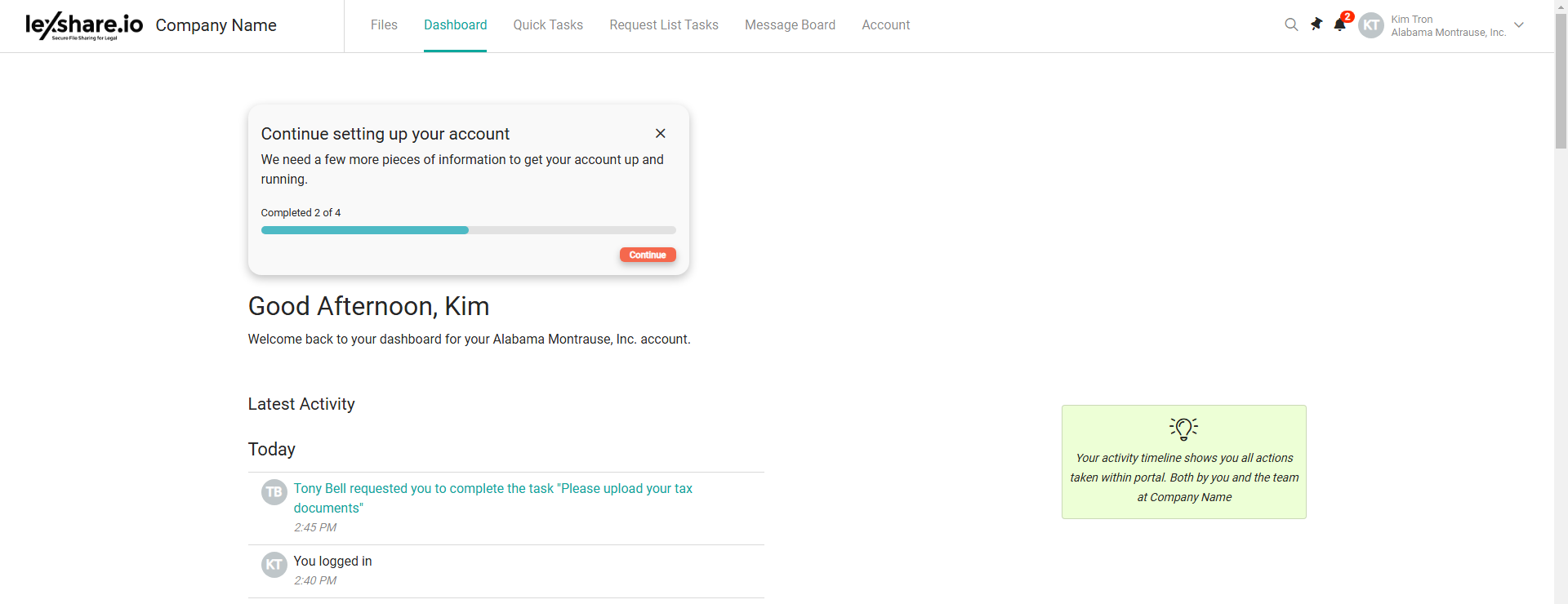Open the Kim Tron profile menu
Screen dimensions: 1568x604
pyautogui.click(x=1448, y=25)
